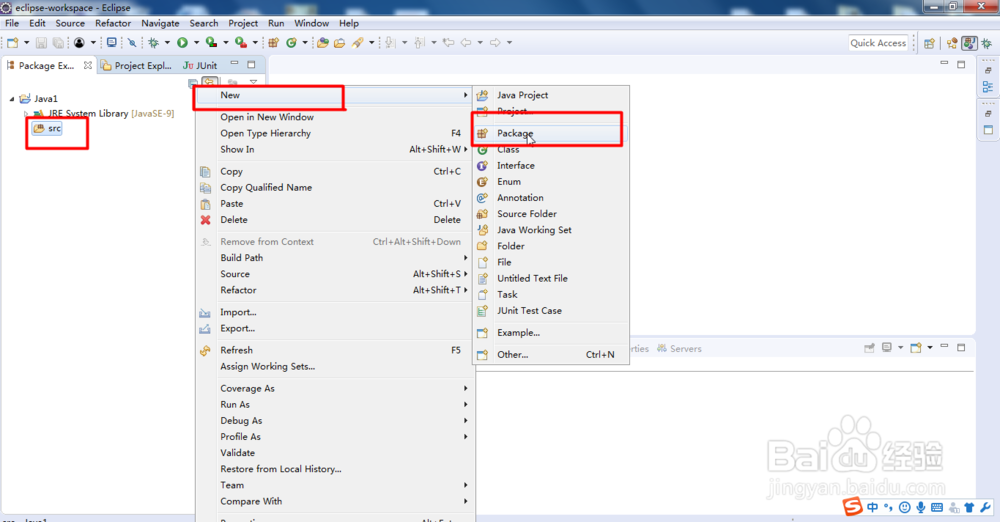Click the Forward navigation arrow icon
Viewport: 1000px width, 522px height.
click(496, 43)
